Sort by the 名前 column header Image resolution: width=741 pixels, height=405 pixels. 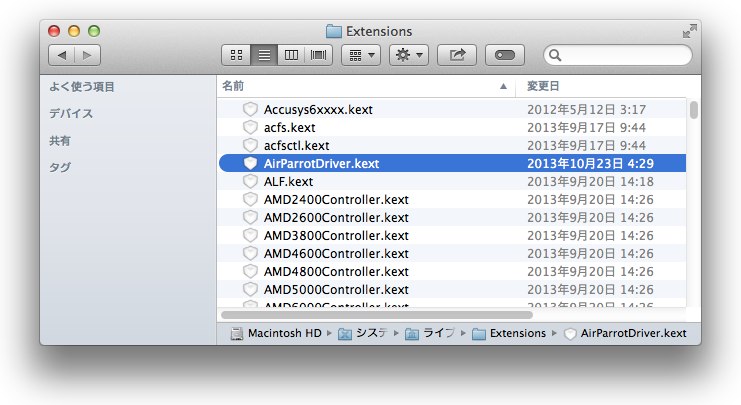coord(366,86)
